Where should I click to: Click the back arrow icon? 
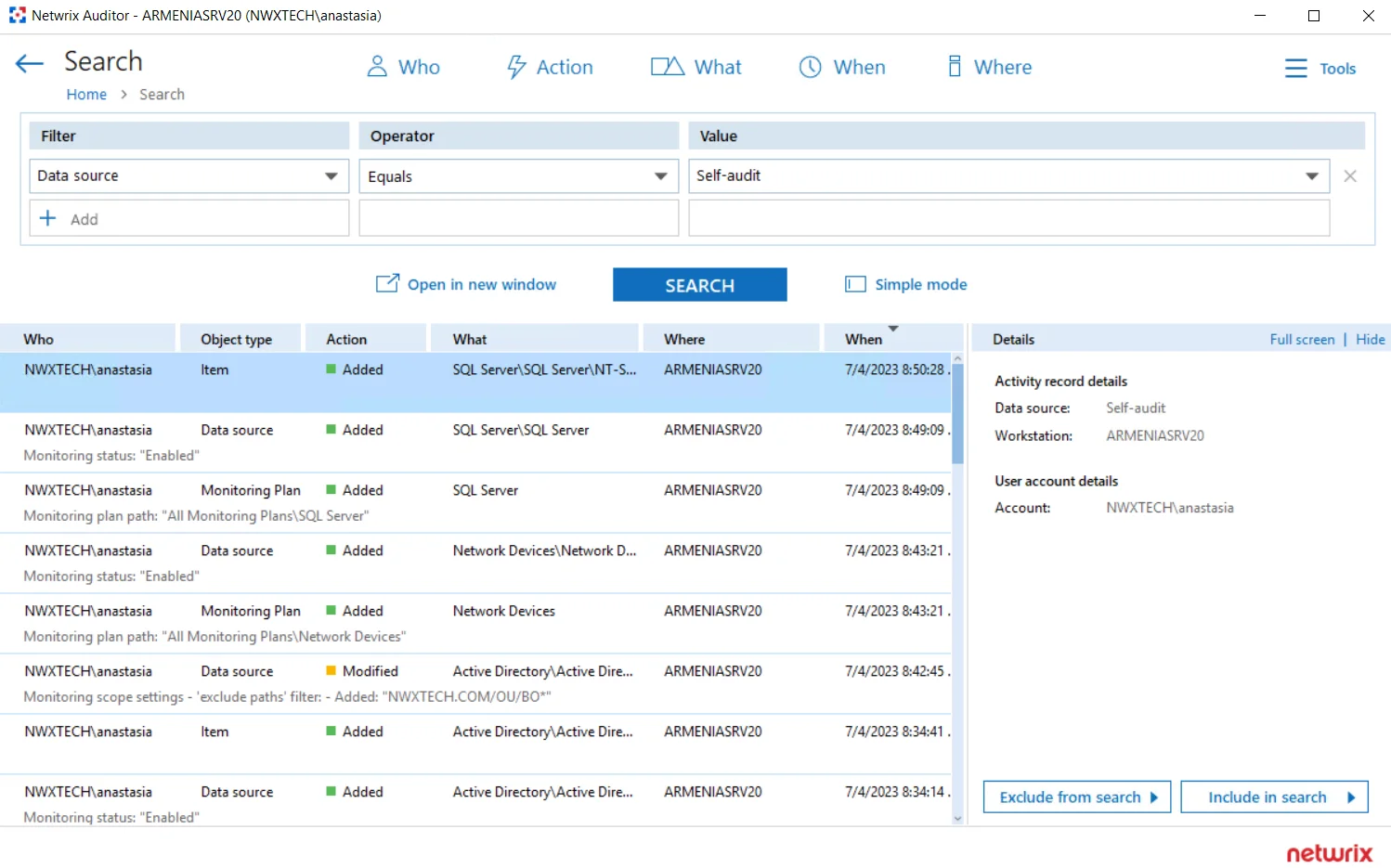pyautogui.click(x=30, y=63)
